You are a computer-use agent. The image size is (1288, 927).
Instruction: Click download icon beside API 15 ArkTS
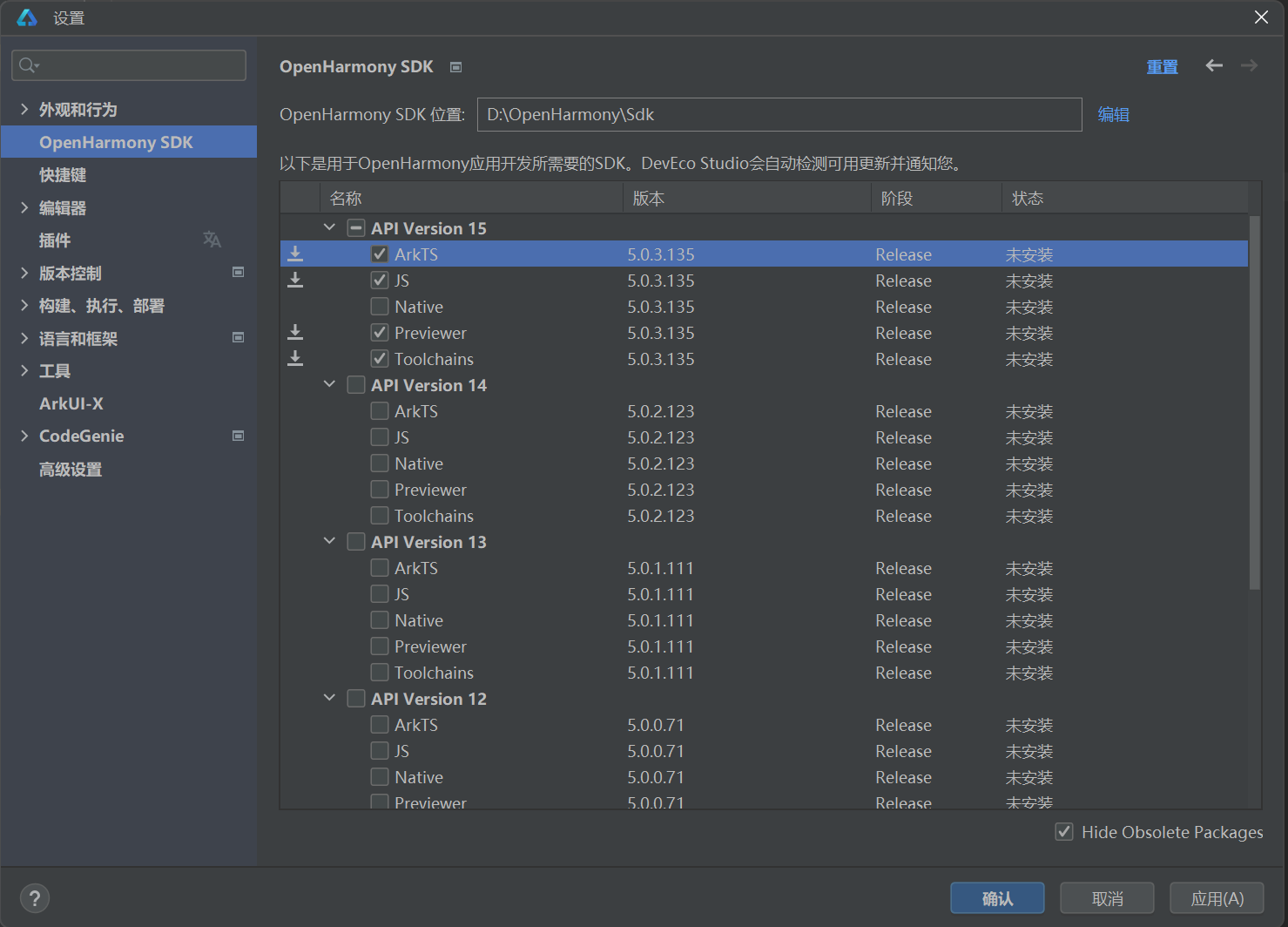point(295,254)
